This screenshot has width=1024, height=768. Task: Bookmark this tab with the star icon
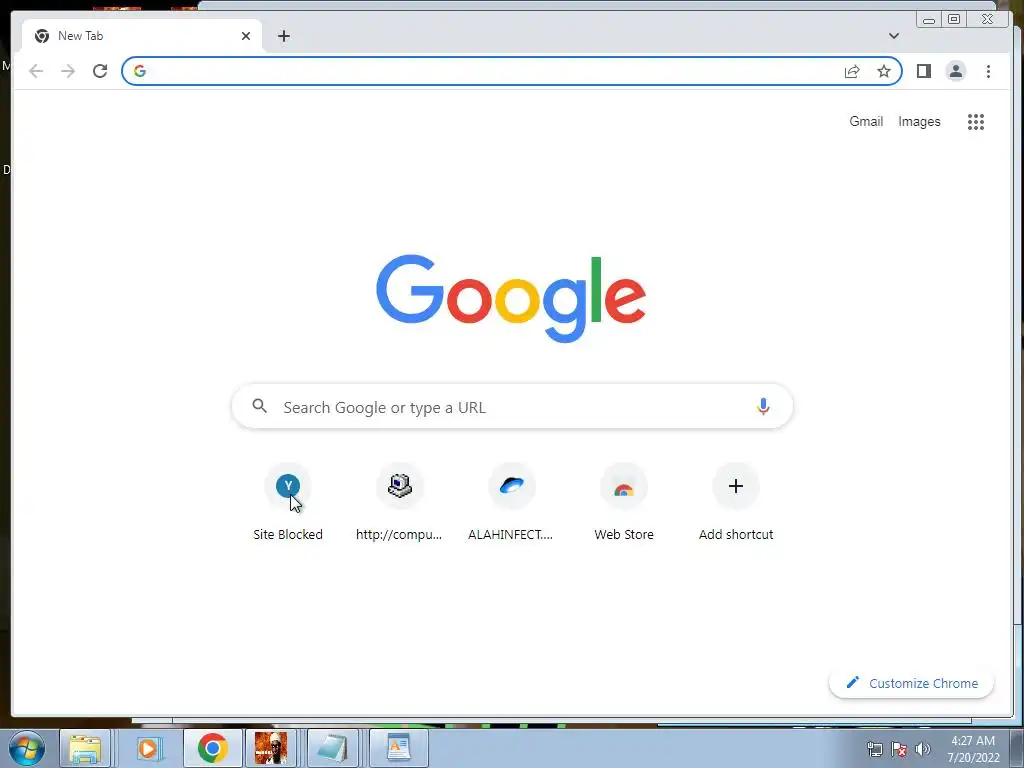pyautogui.click(x=884, y=71)
